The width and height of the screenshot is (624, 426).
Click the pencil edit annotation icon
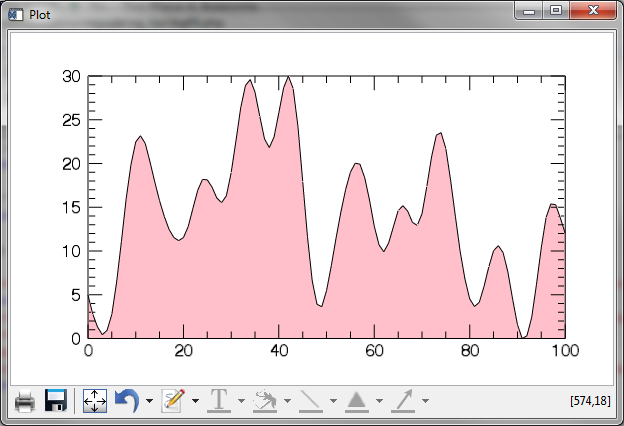pyautogui.click(x=173, y=401)
